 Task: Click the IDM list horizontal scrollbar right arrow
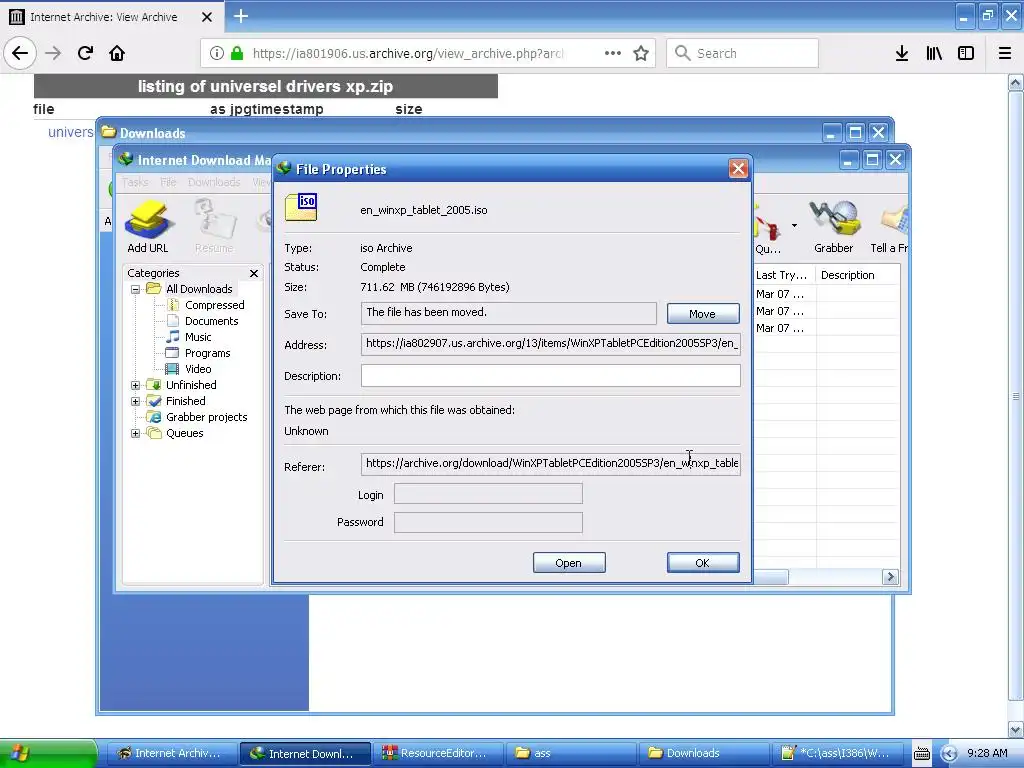coord(890,577)
